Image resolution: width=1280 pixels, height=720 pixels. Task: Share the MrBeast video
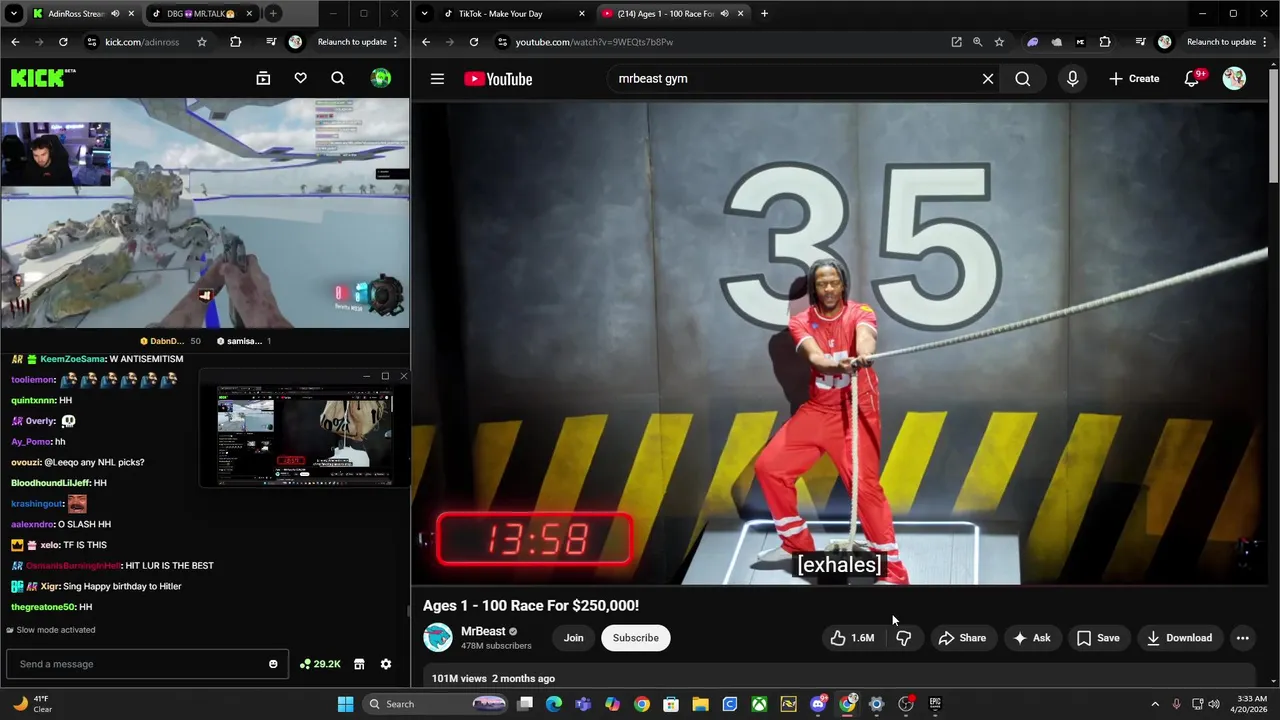962,638
